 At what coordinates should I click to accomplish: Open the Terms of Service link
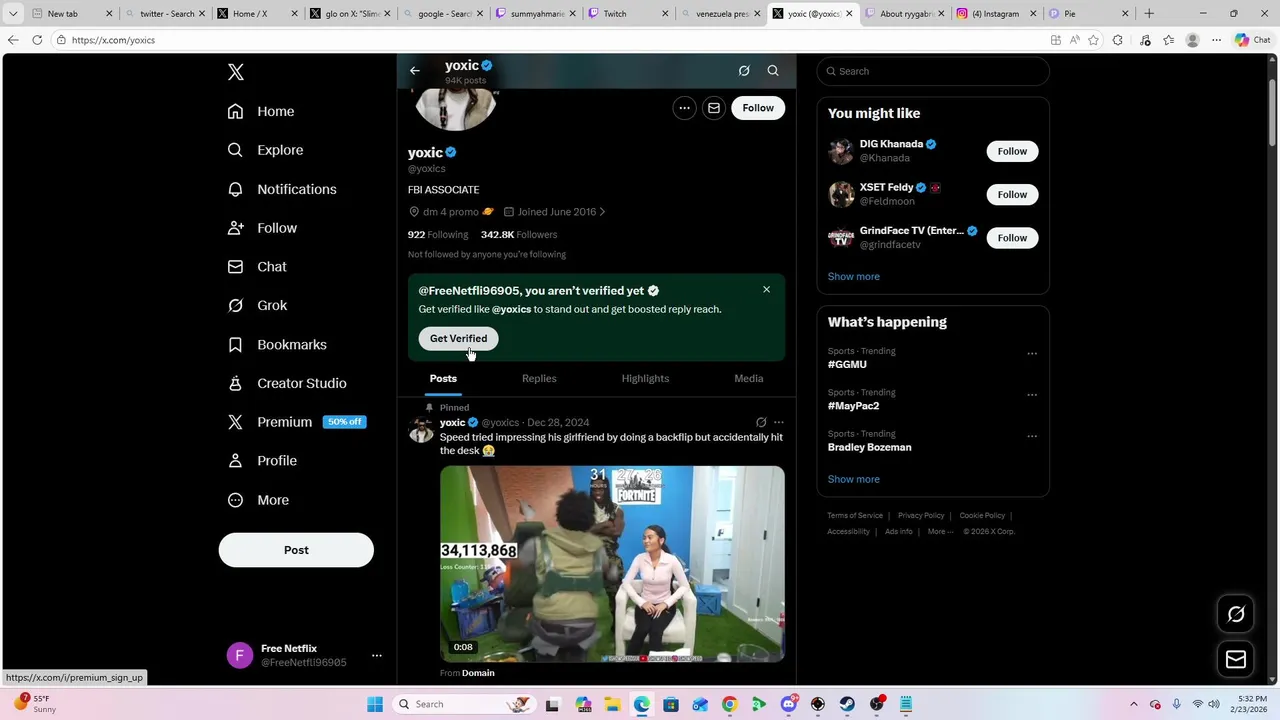point(855,516)
